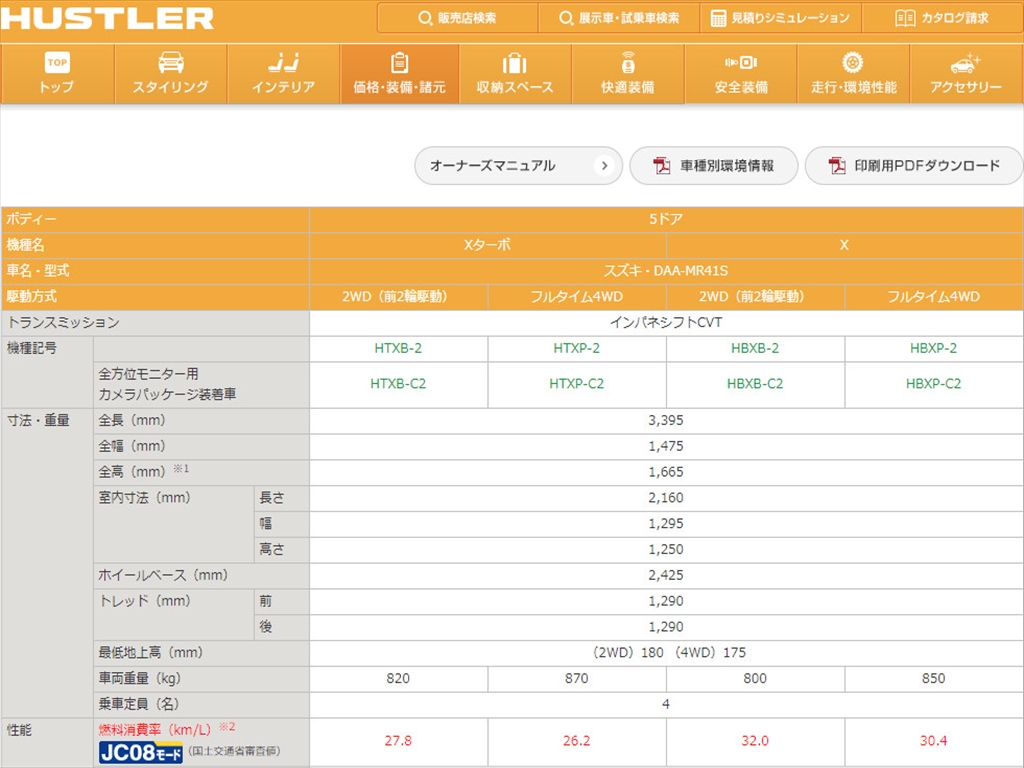Expand the オーナーズマニュアル arrow button
The height and width of the screenshot is (768, 1024).
604,166
